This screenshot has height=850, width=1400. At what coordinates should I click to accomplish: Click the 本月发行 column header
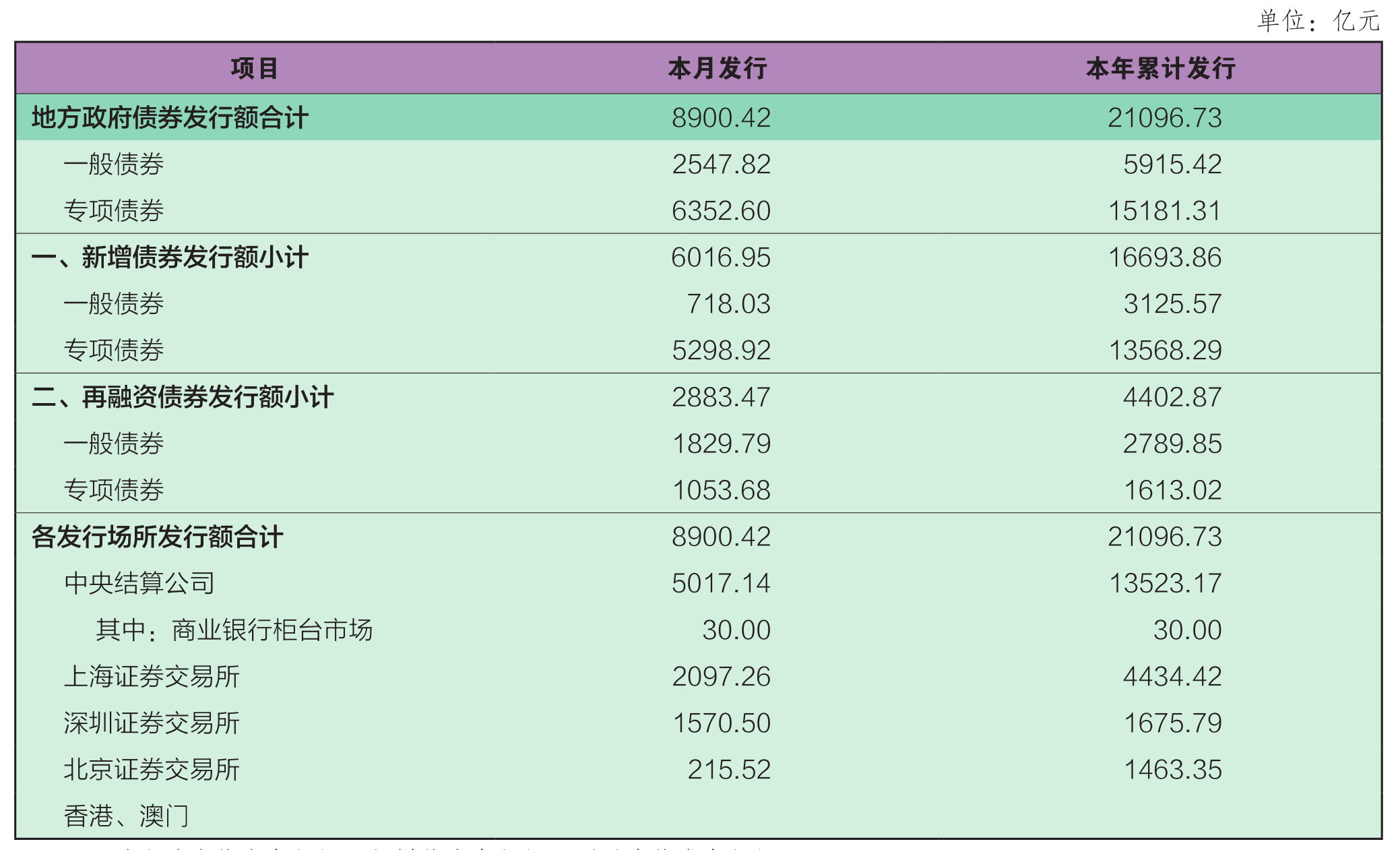point(718,68)
